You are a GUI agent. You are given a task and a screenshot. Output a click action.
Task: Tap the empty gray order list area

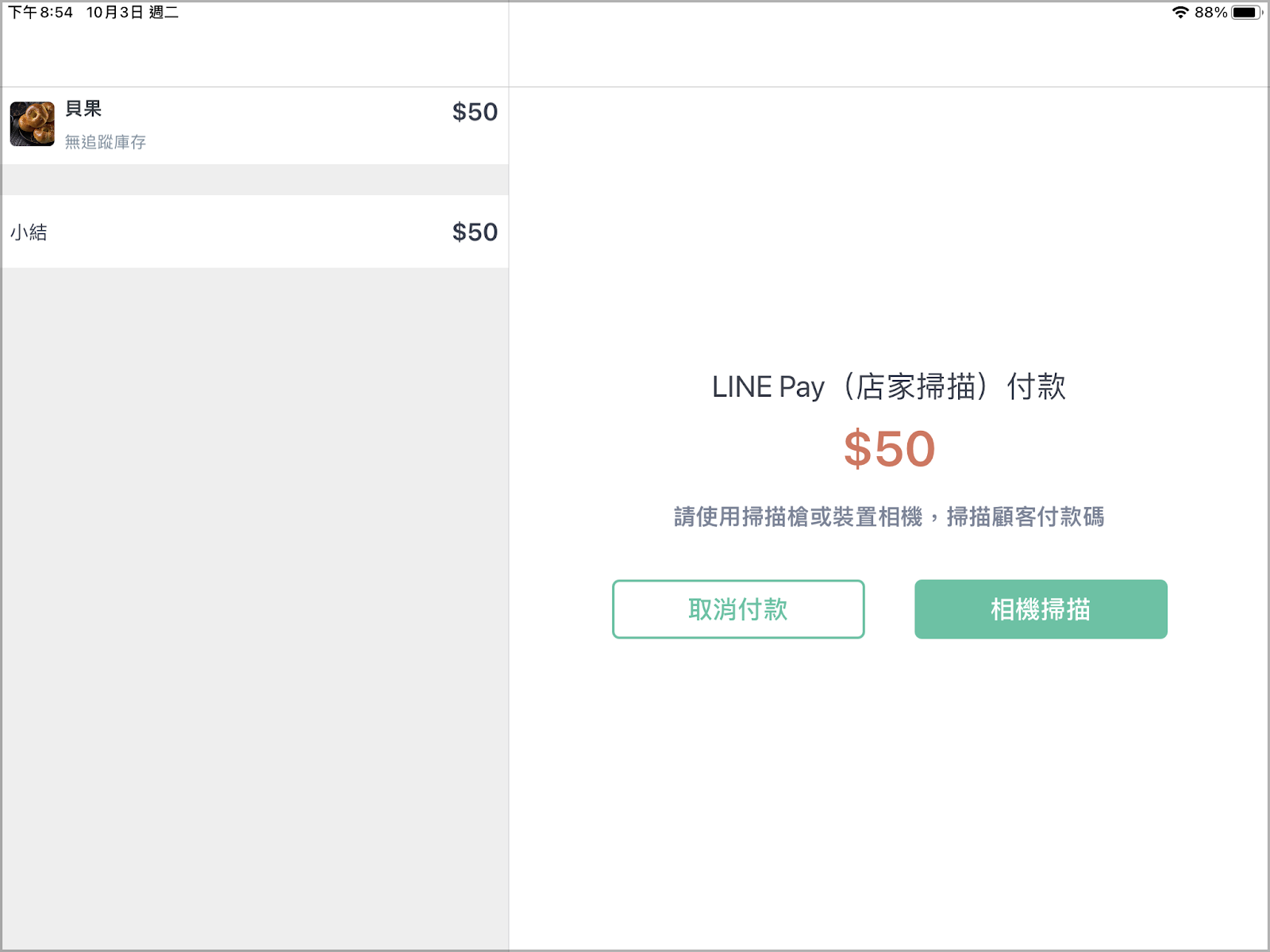coord(255,608)
